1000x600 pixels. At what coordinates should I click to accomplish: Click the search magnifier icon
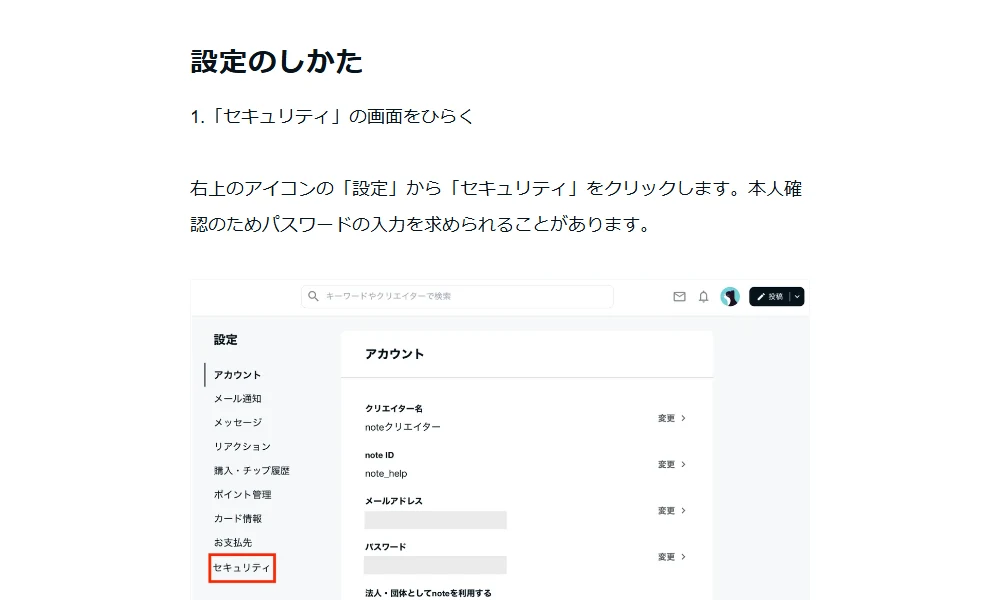313,296
